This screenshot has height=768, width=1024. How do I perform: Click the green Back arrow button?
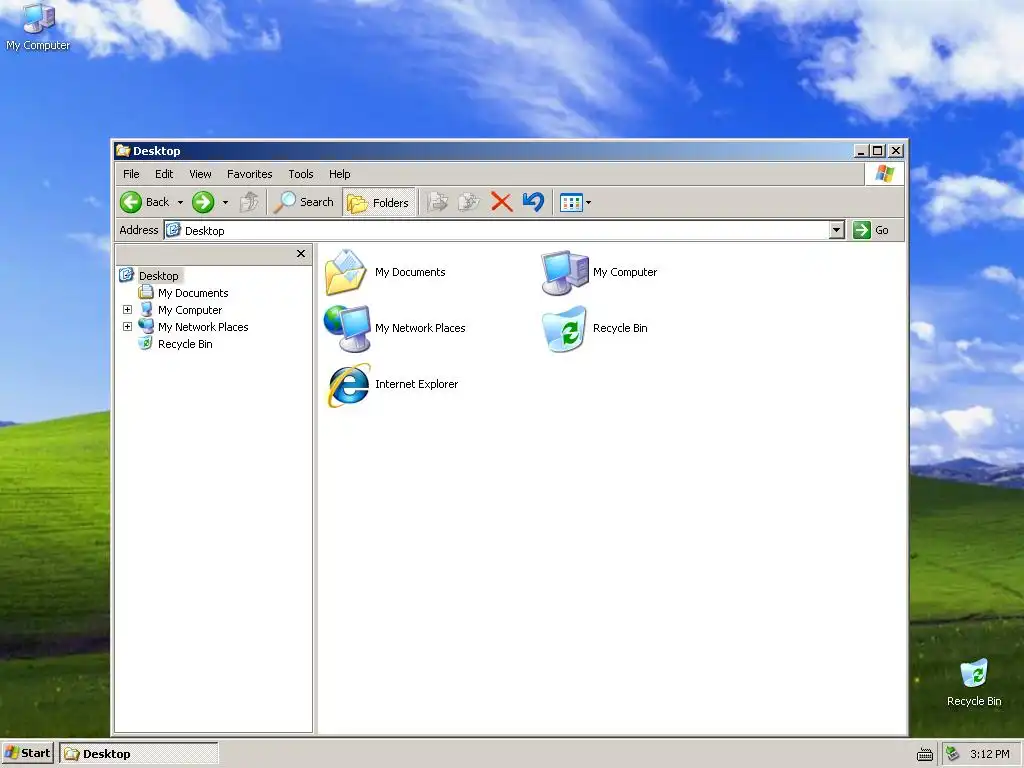pos(131,202)
